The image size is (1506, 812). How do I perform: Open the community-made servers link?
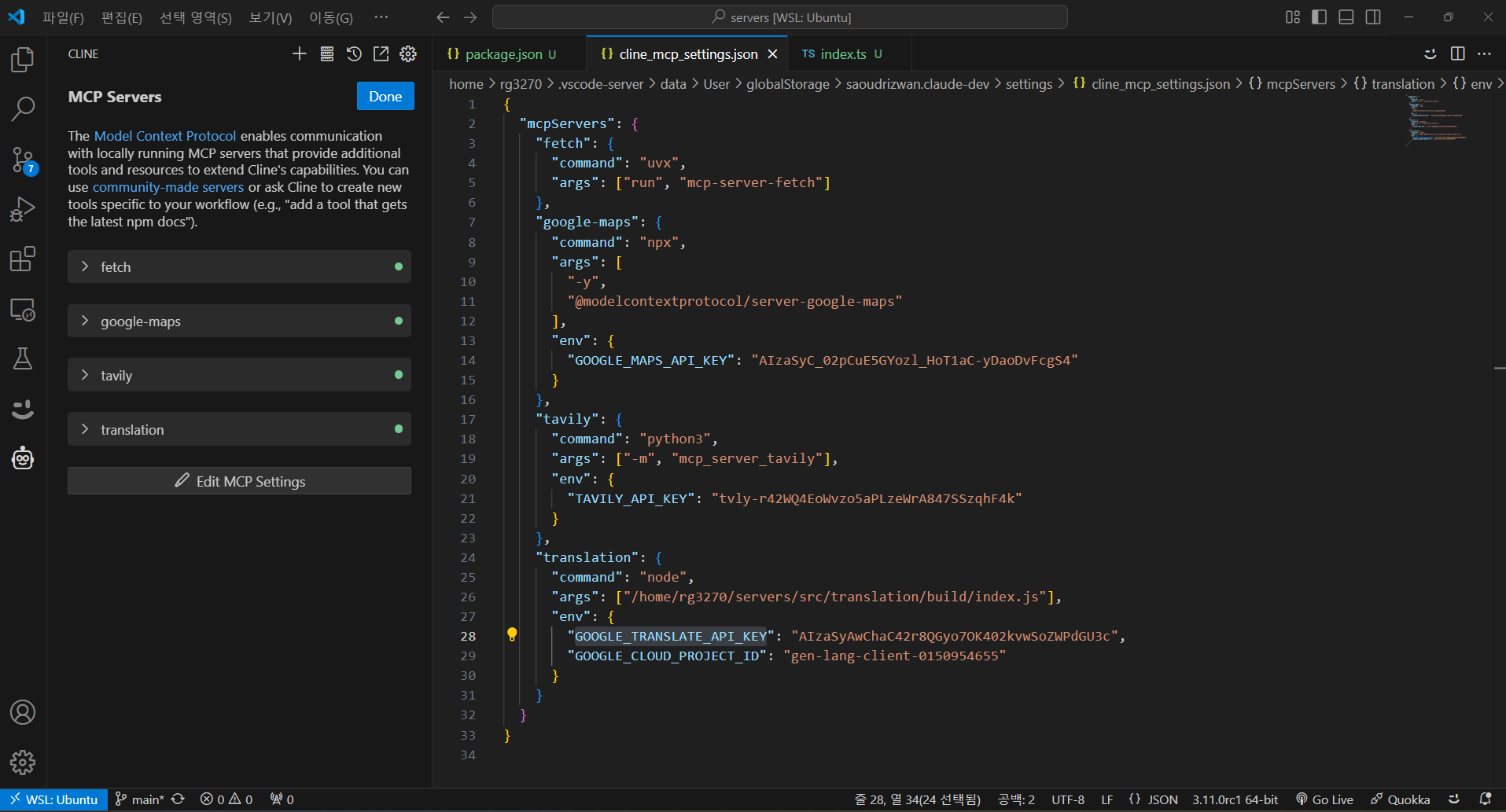coord(168,187)
